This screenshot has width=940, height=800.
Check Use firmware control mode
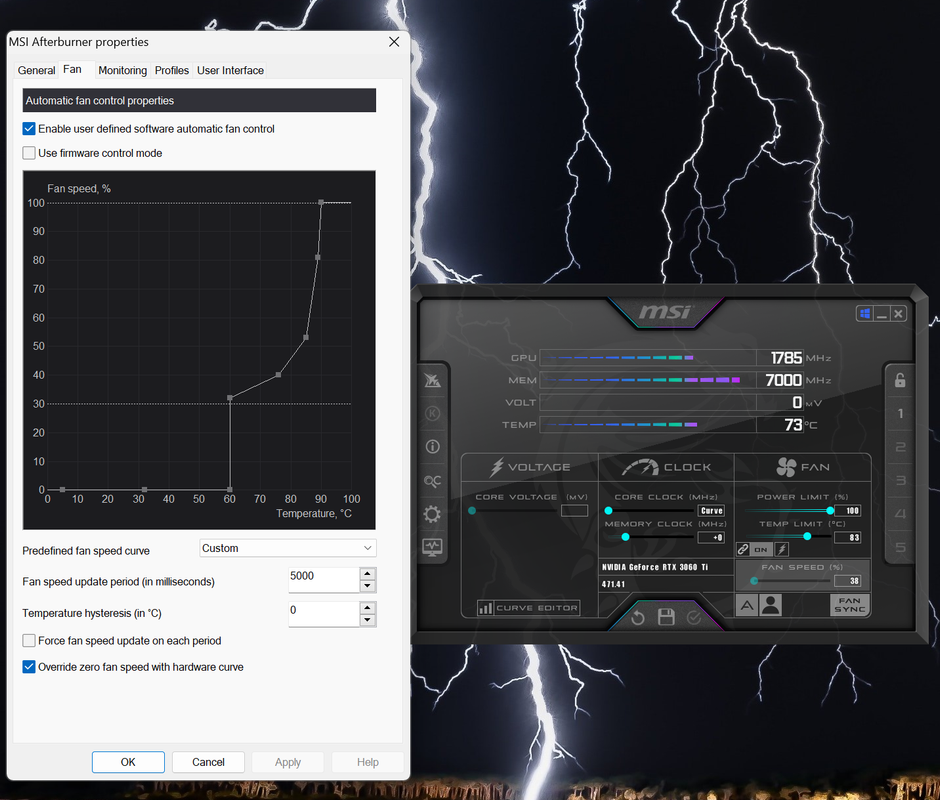pos(29,153)
